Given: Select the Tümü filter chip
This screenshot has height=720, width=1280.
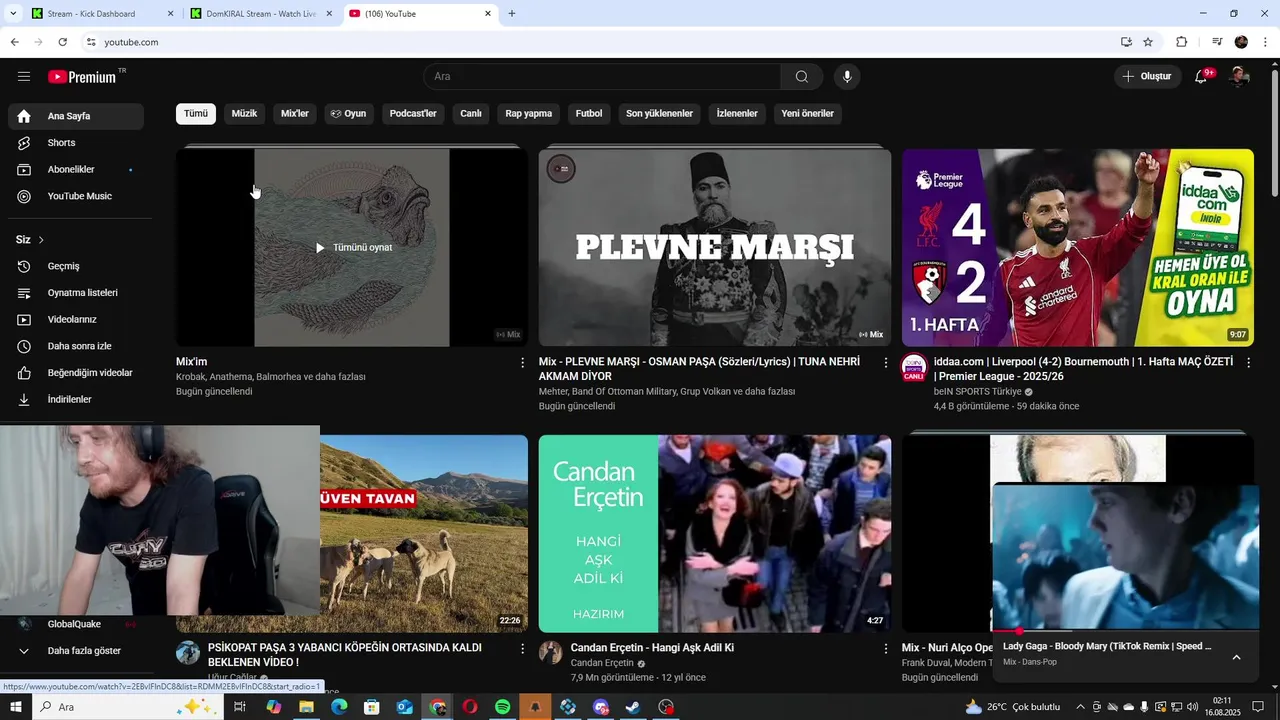Looking at the screenshot, I should point(196,114).
